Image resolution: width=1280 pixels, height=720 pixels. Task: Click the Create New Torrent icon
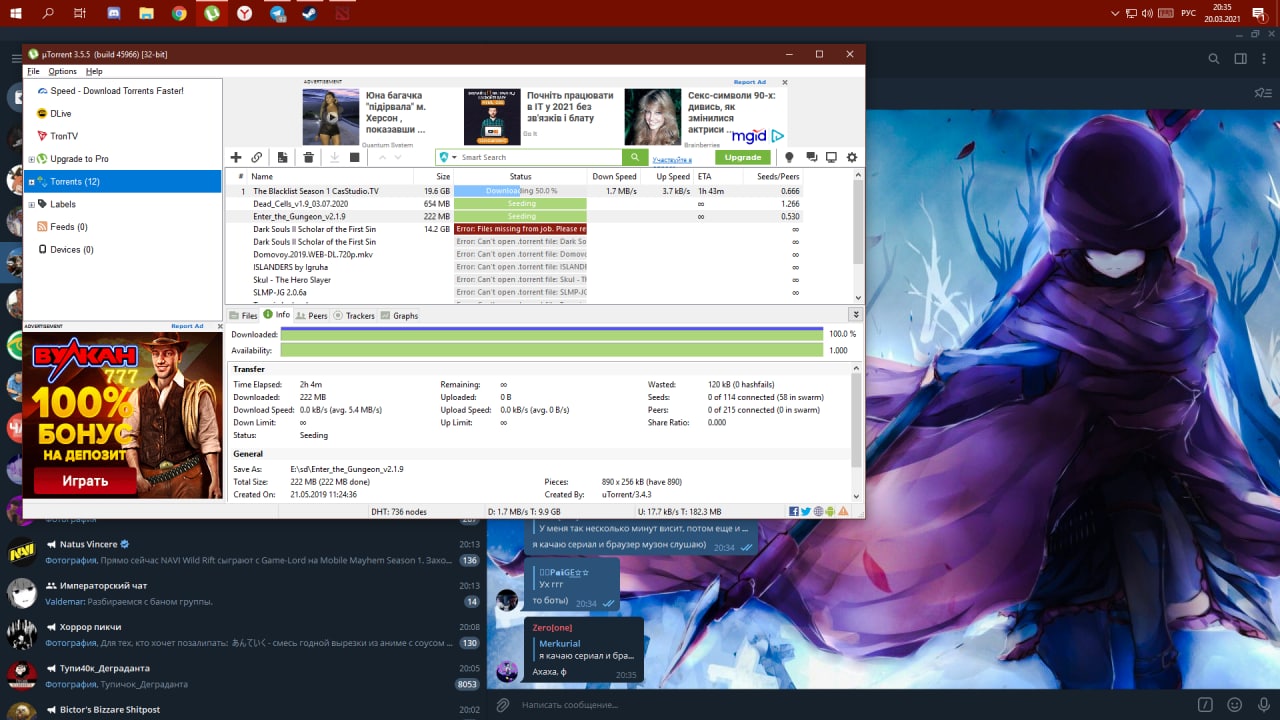coord(283,157)
